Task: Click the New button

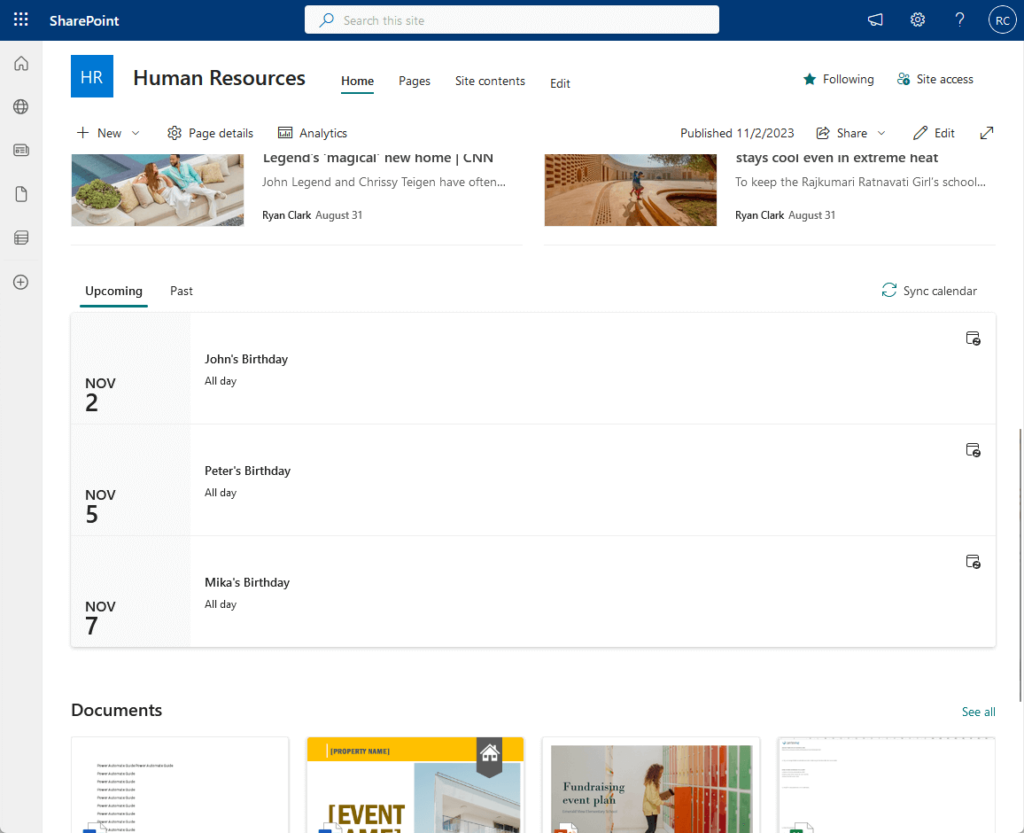Action: tap(99, 133)
